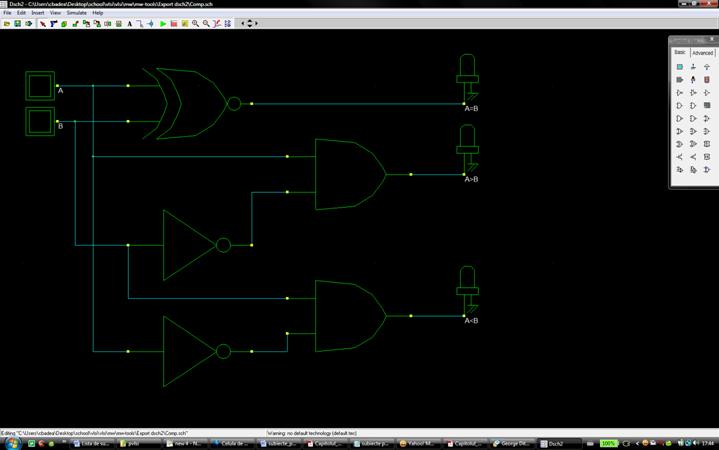Open the Simulate menu
The image size is (719, 450).
[x=77, y=13]
